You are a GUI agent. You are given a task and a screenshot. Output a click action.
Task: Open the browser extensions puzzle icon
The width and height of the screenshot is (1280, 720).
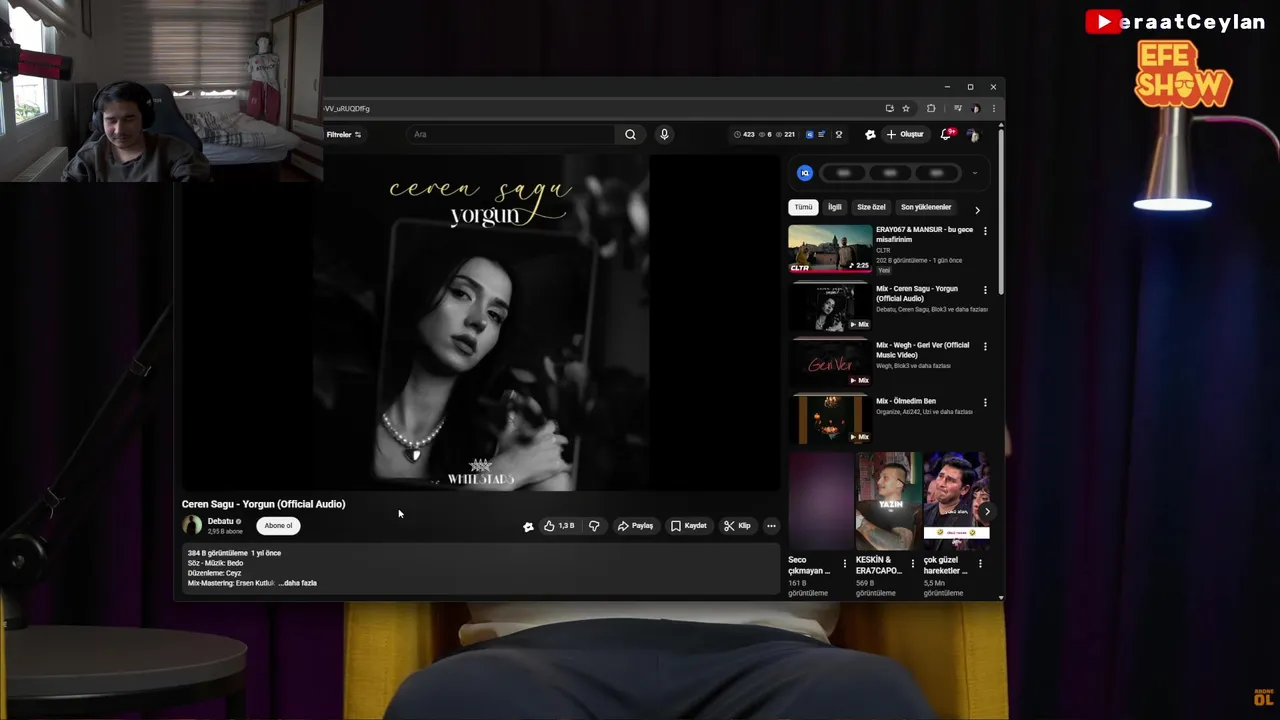pyautogui.click(x=931, y=108)
